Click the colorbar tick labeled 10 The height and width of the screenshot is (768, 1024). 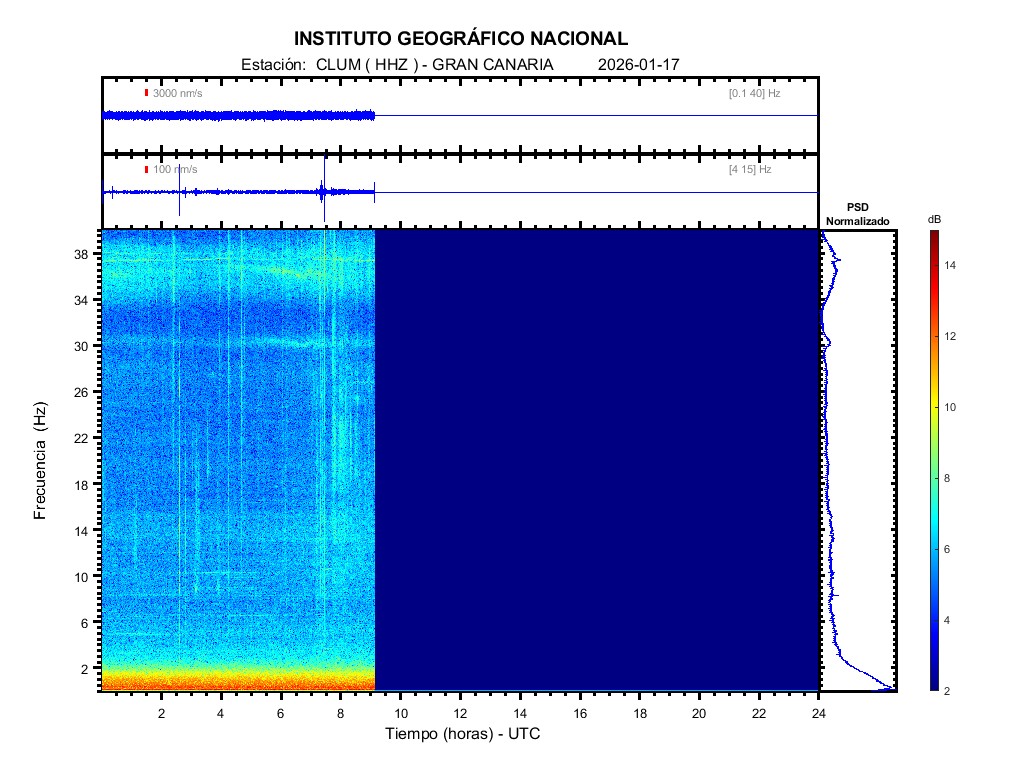pos(953,408)
